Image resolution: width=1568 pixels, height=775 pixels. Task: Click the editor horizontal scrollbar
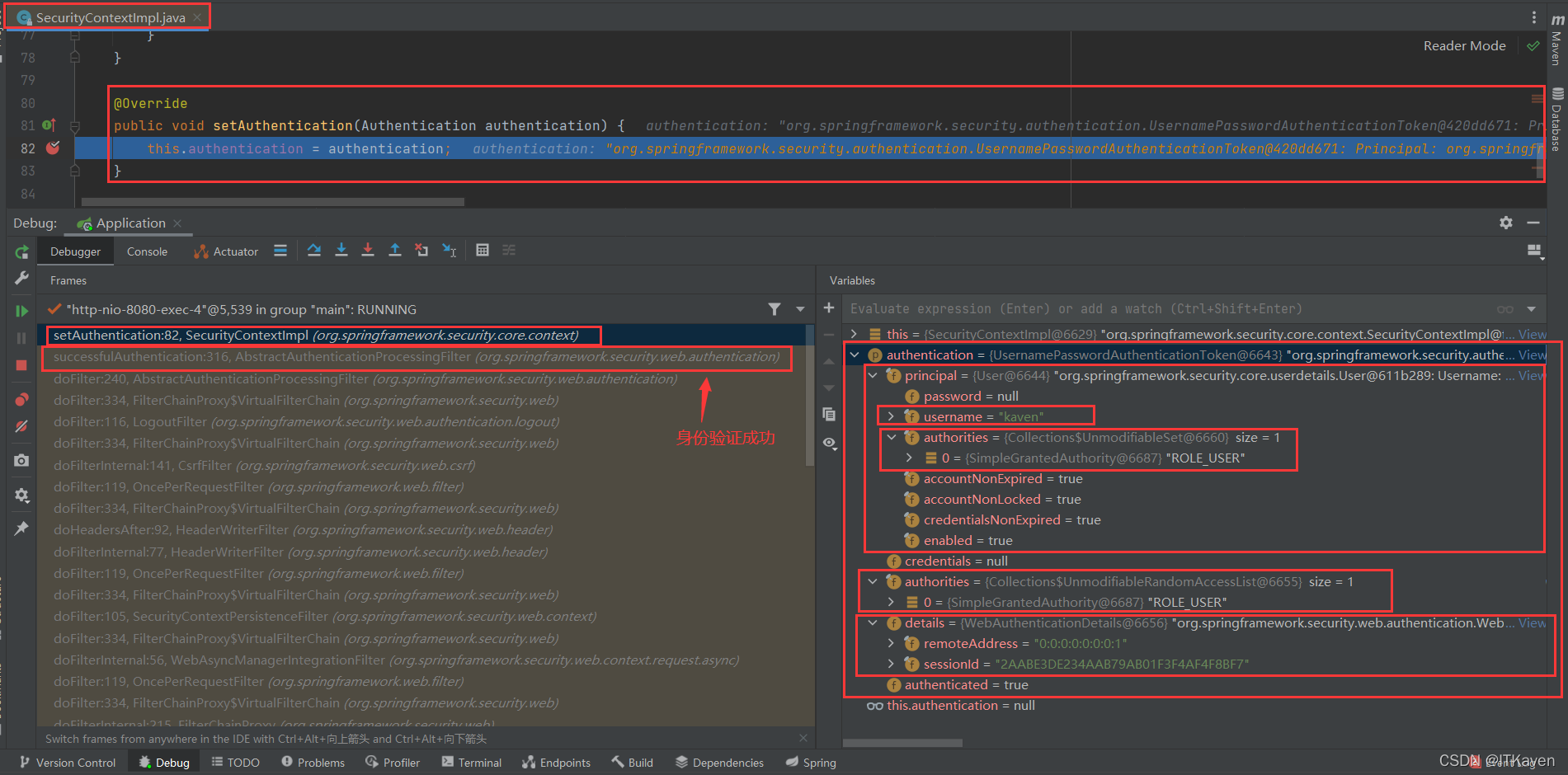pyautogui.click(x=273, y=201)
